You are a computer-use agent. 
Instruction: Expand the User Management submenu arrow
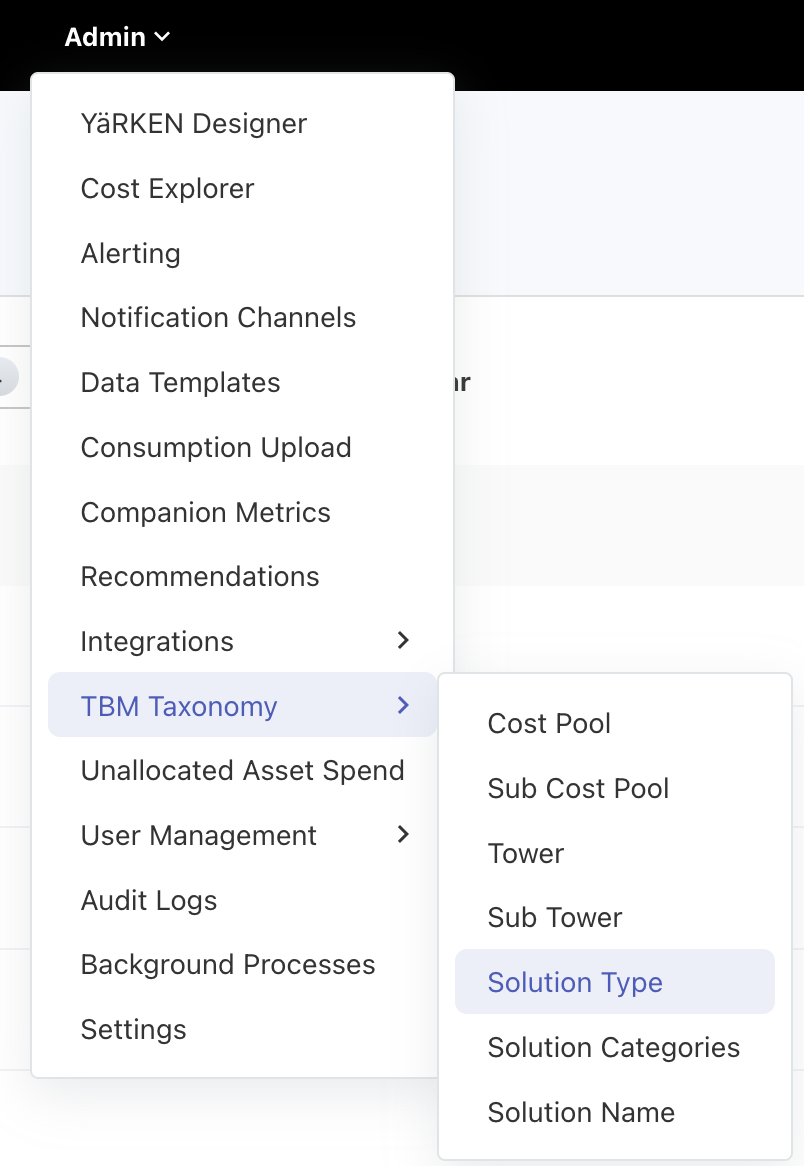point(403,835)
